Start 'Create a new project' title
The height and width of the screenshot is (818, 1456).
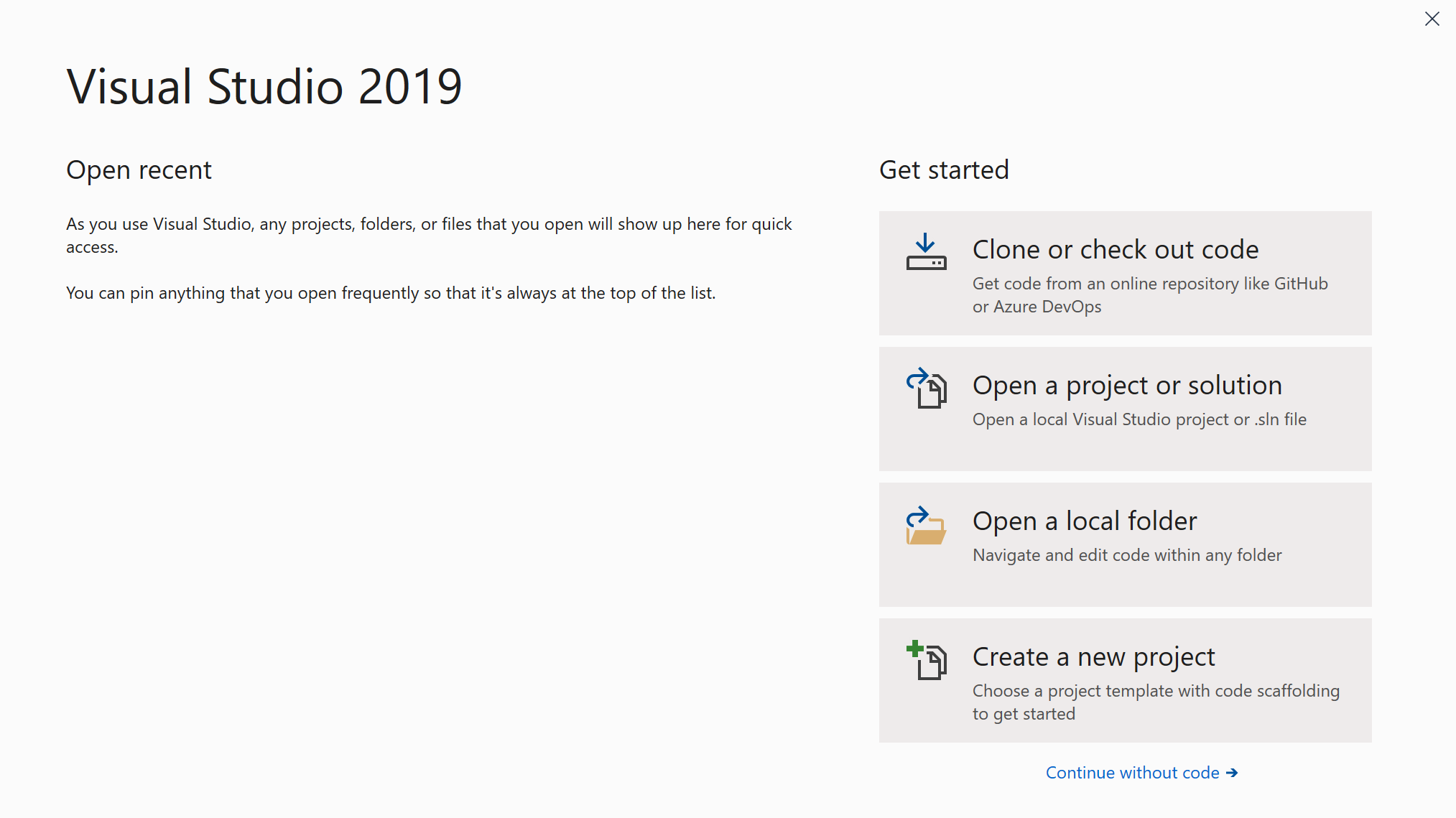[x=1093, y=657]
